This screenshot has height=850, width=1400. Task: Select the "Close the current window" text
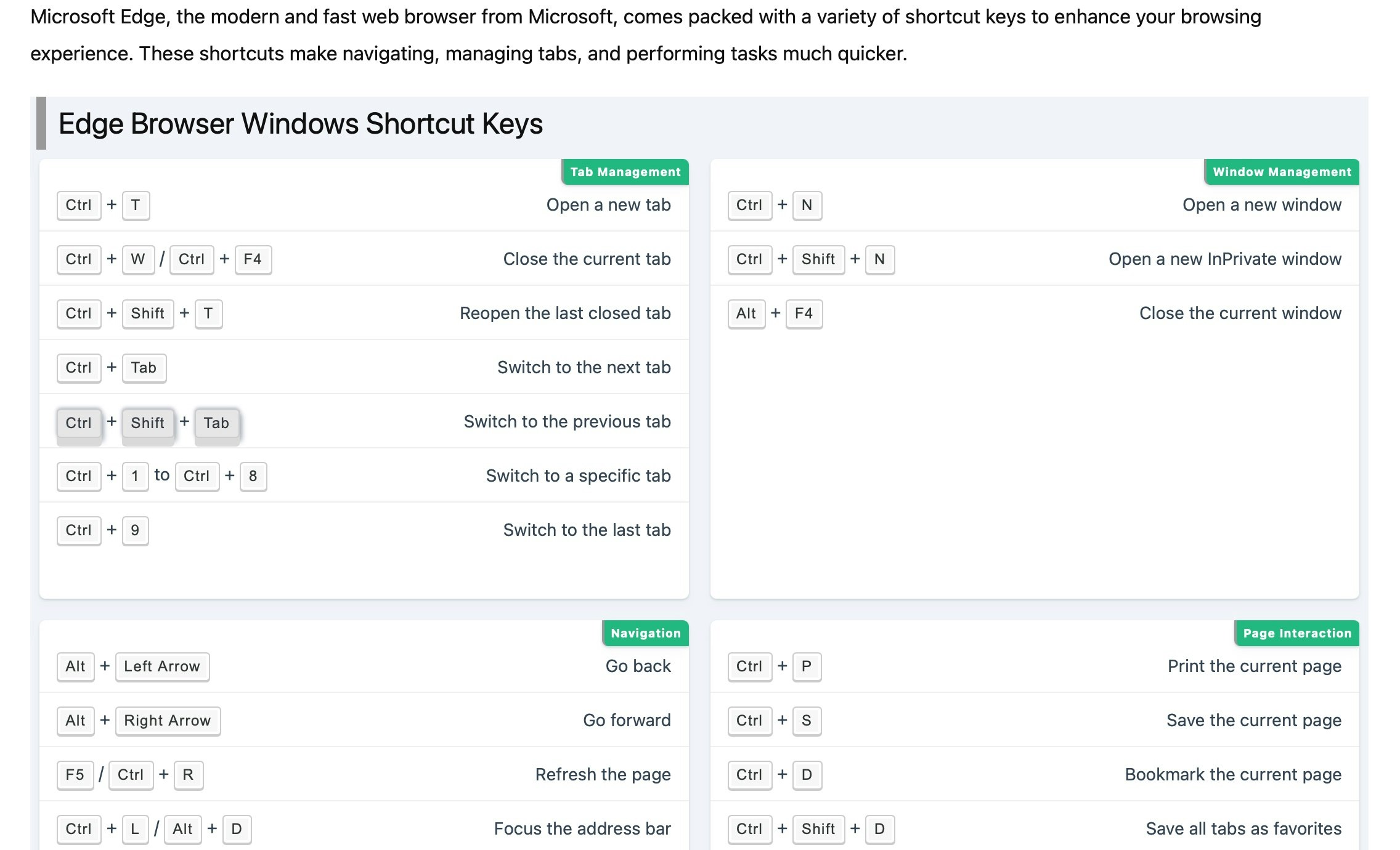tap(1240, 314)
